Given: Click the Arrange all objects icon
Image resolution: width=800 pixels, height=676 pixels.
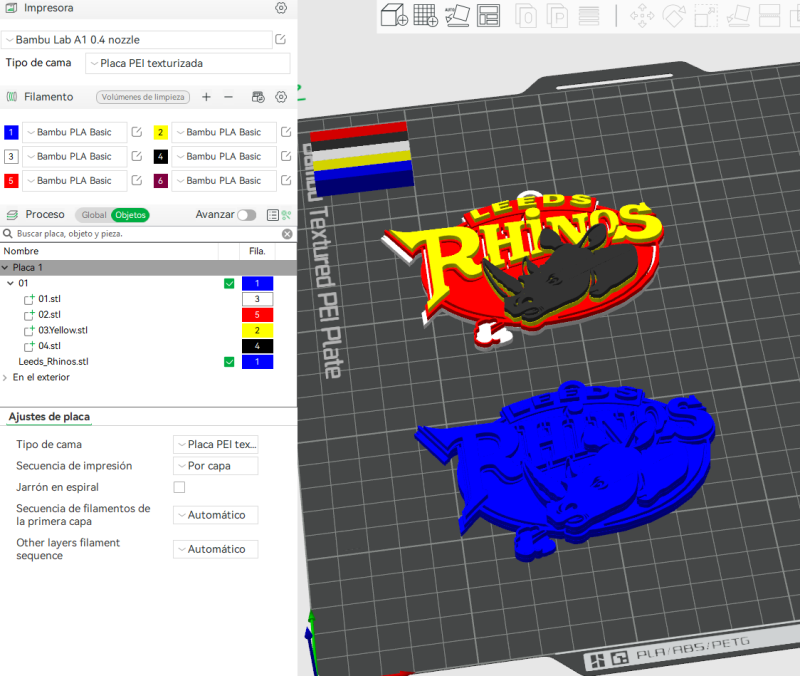Looking at the screenshot, I should pyautogui.click(x=488, y=15).
